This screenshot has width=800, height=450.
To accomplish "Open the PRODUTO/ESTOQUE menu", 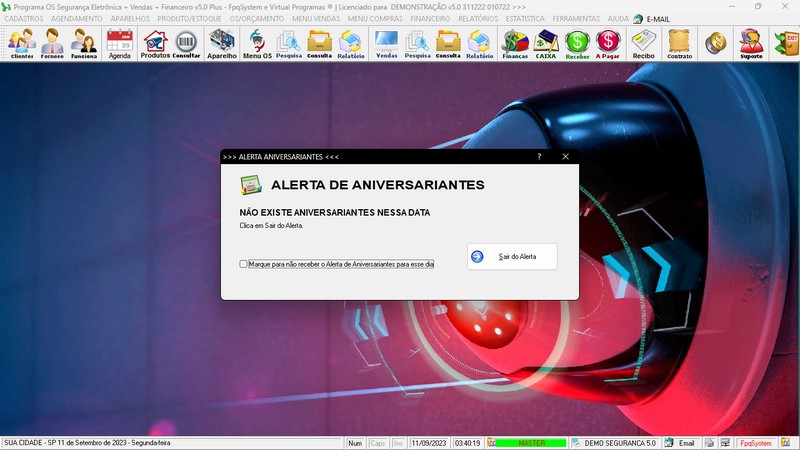I will pyautogui.click(x=189, y=18).
